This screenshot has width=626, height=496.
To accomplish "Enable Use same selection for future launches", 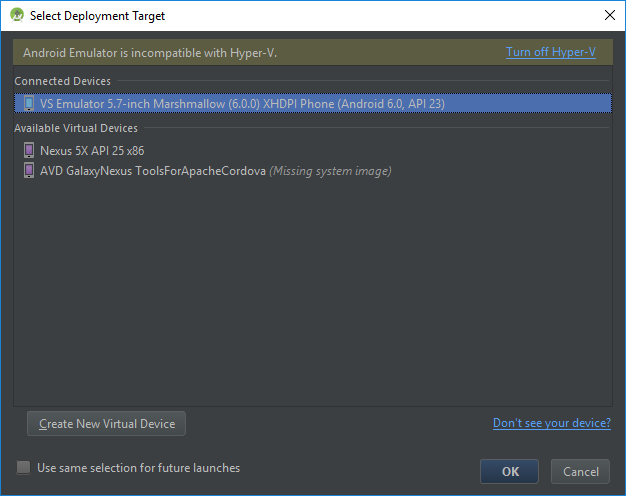I will (23, 467).
